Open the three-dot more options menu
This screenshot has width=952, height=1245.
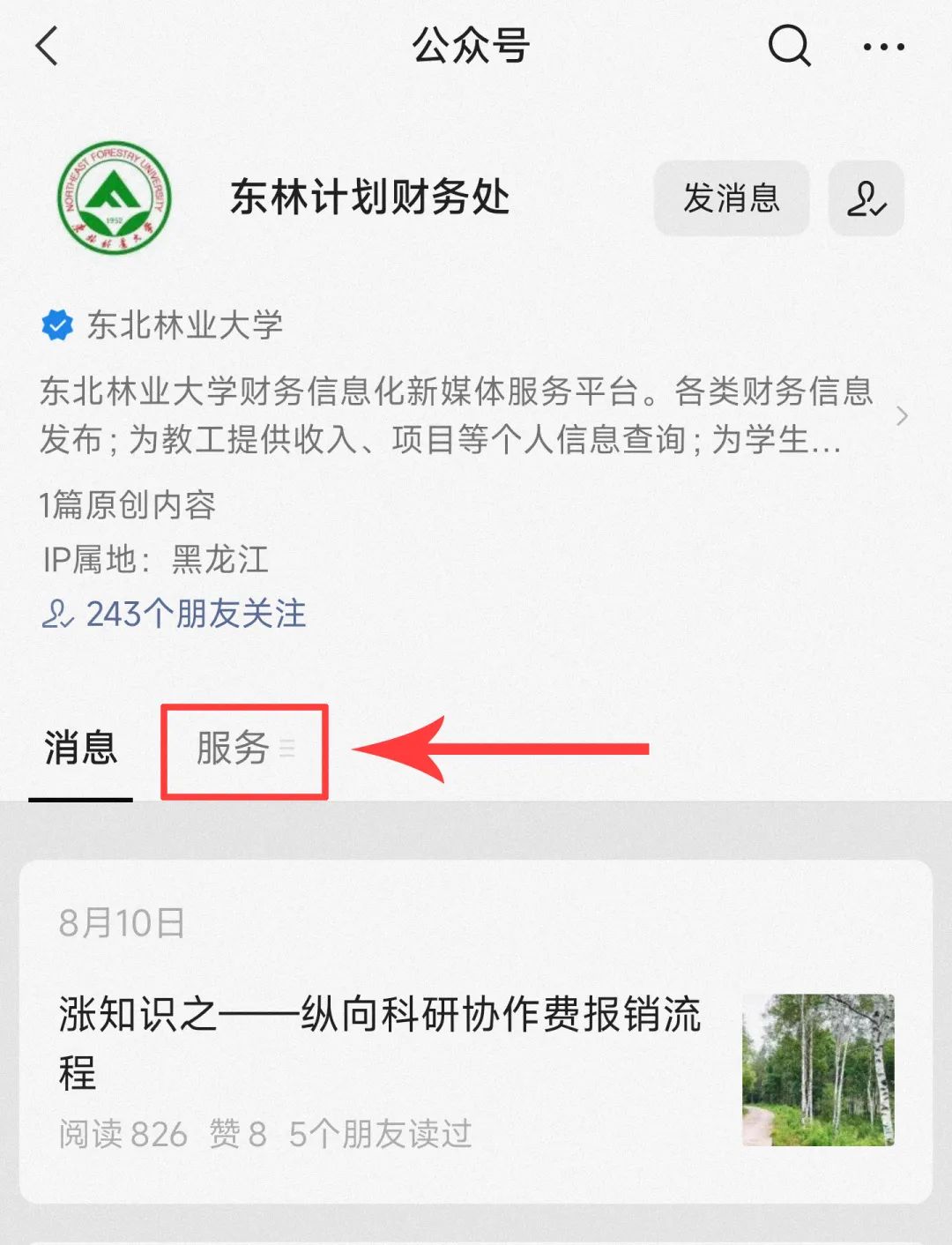pos(884,47)
